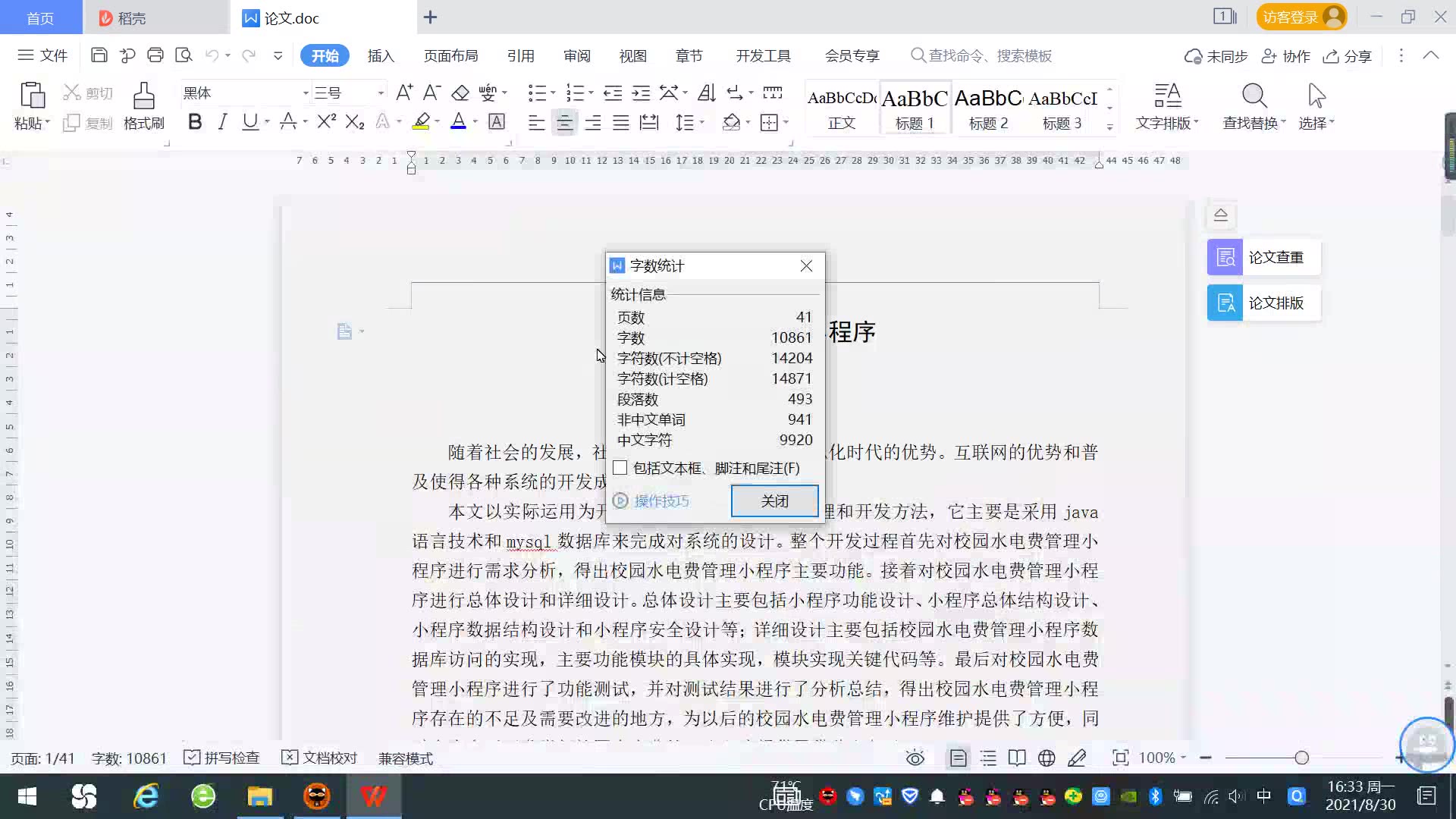Justify text alignment

tap(621, 122)
